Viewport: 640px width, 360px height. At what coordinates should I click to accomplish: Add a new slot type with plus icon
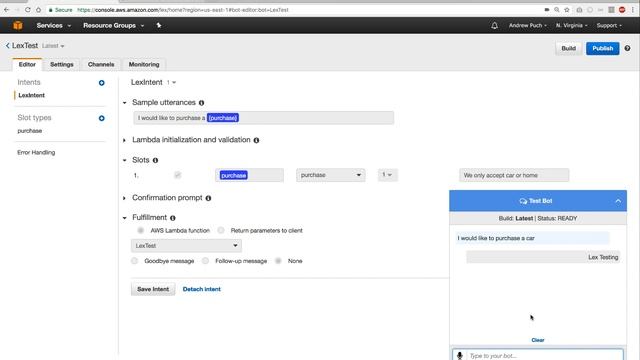click(x=102, y=118)
